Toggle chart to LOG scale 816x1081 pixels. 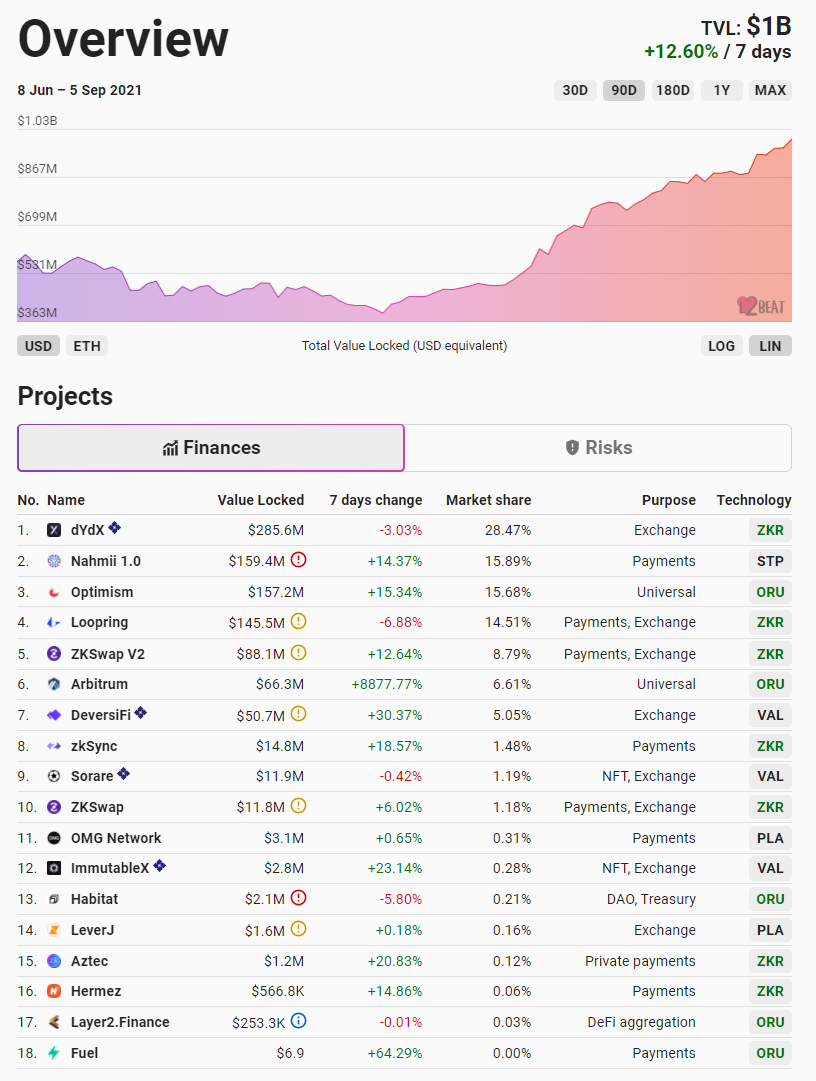point(721,346)
